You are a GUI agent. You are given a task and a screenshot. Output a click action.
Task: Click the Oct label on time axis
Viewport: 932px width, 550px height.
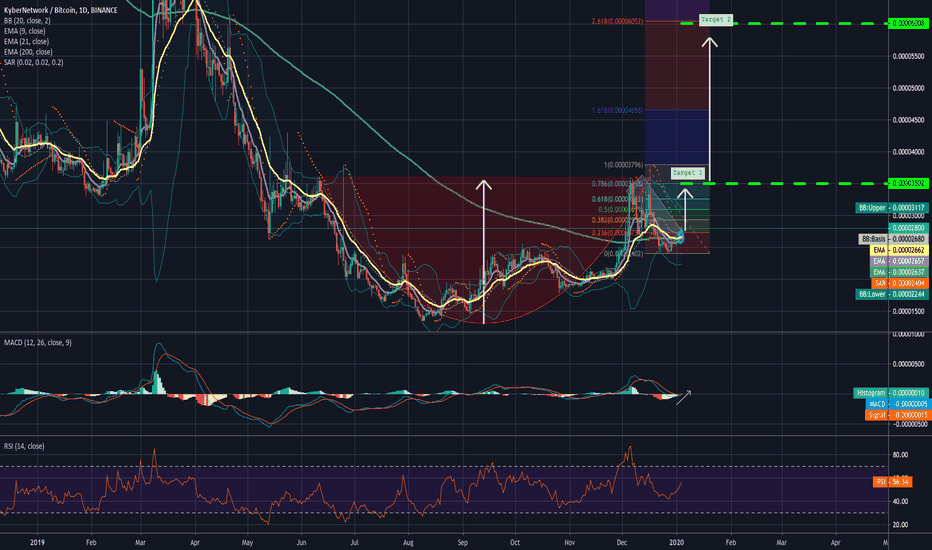(515, 542)
